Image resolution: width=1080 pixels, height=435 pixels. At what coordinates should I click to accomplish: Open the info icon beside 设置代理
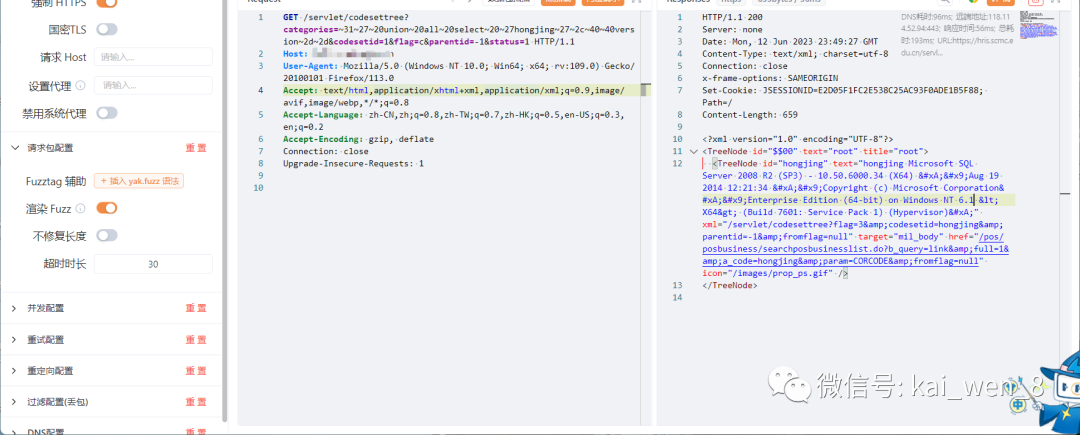pos(81,86)
